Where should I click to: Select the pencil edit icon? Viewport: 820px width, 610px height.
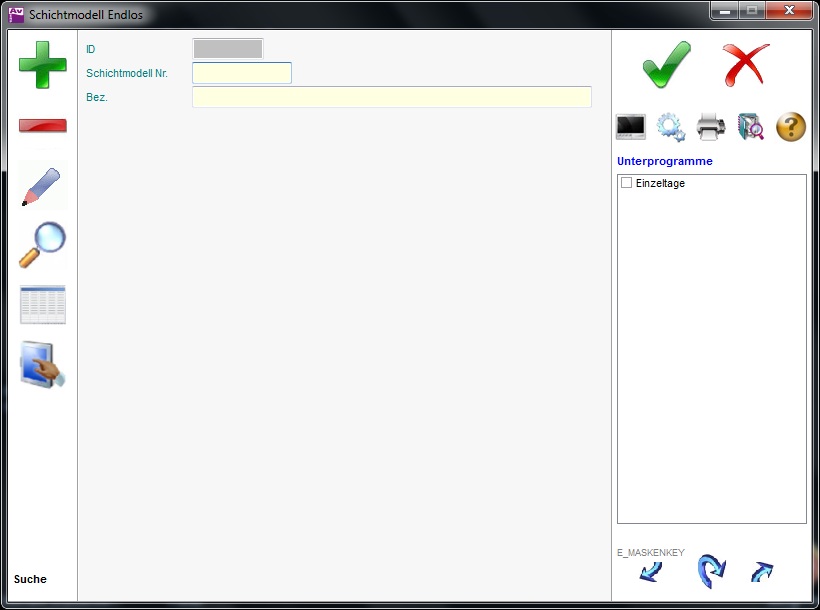click(42, 187)
